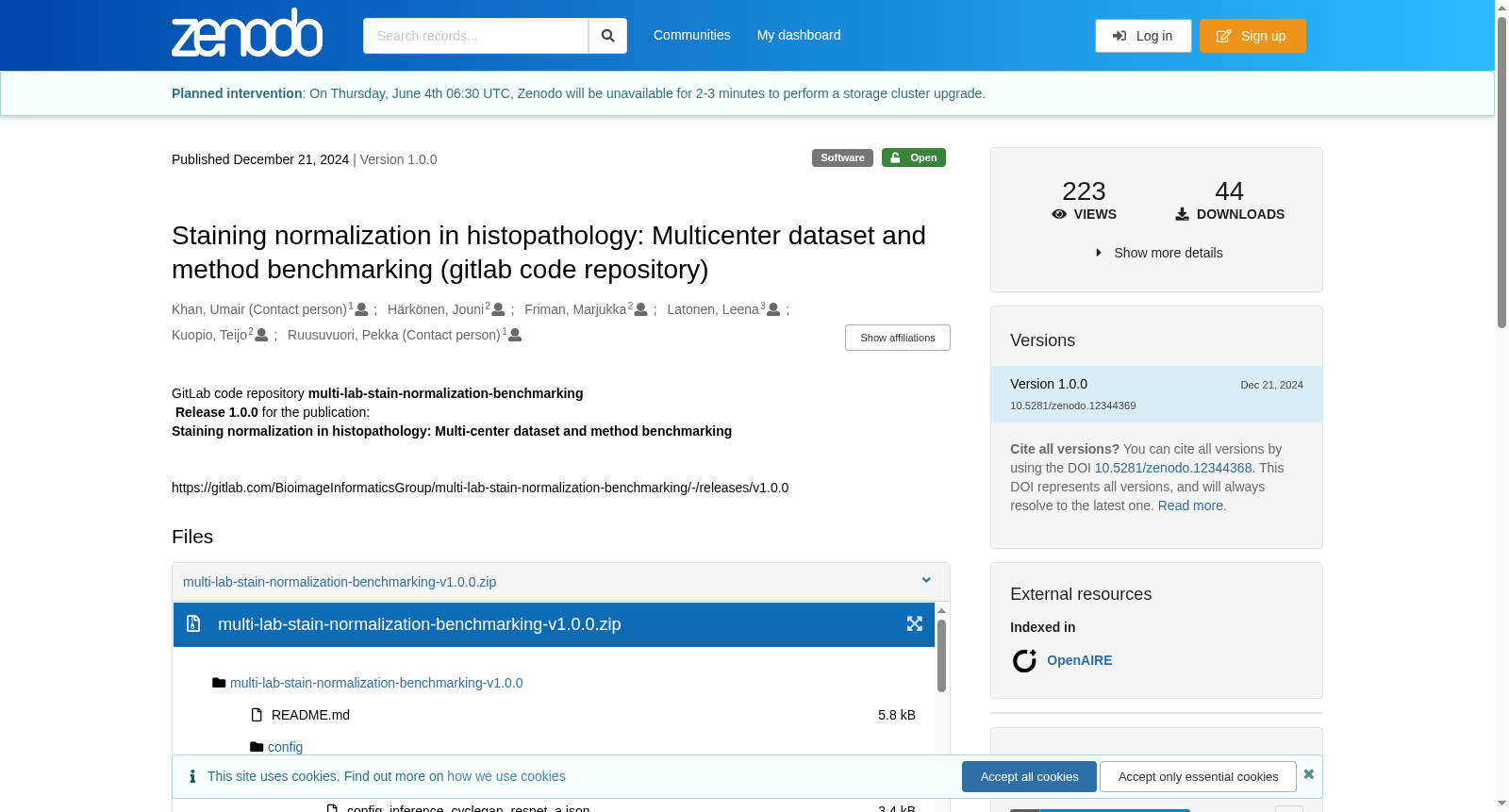Screen dimensions: 1509x812
Task: Accept only essential cookies
Action: point(1198,777)
